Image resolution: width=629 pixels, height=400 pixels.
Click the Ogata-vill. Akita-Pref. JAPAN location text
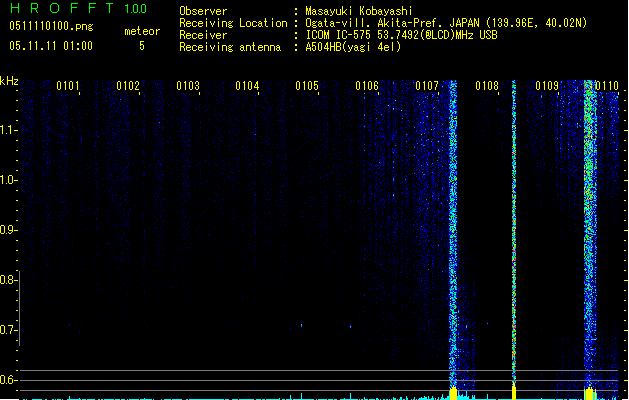tap(446, 23)
